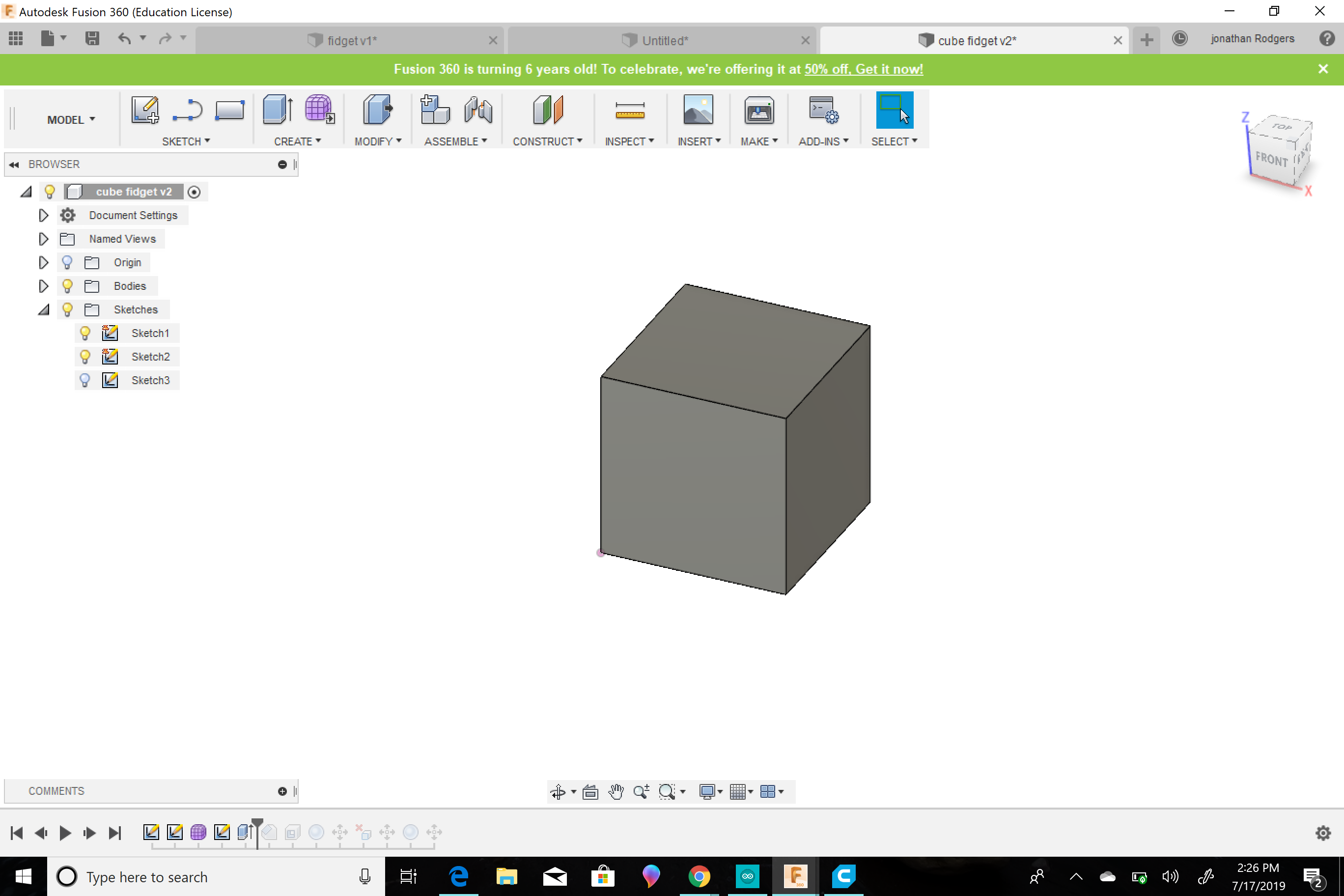Dismiss the green promotion banner
This screenshot has width=1344, height=896.
pyautogui.click(x=1323, y=69)
